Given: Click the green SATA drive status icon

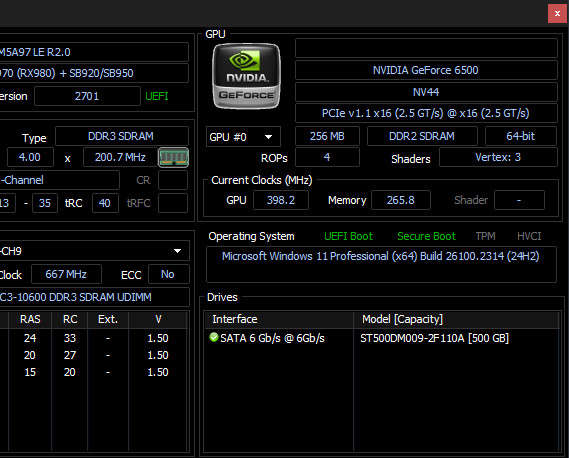Looking at the screenshot, I should (x=214, y=338).
